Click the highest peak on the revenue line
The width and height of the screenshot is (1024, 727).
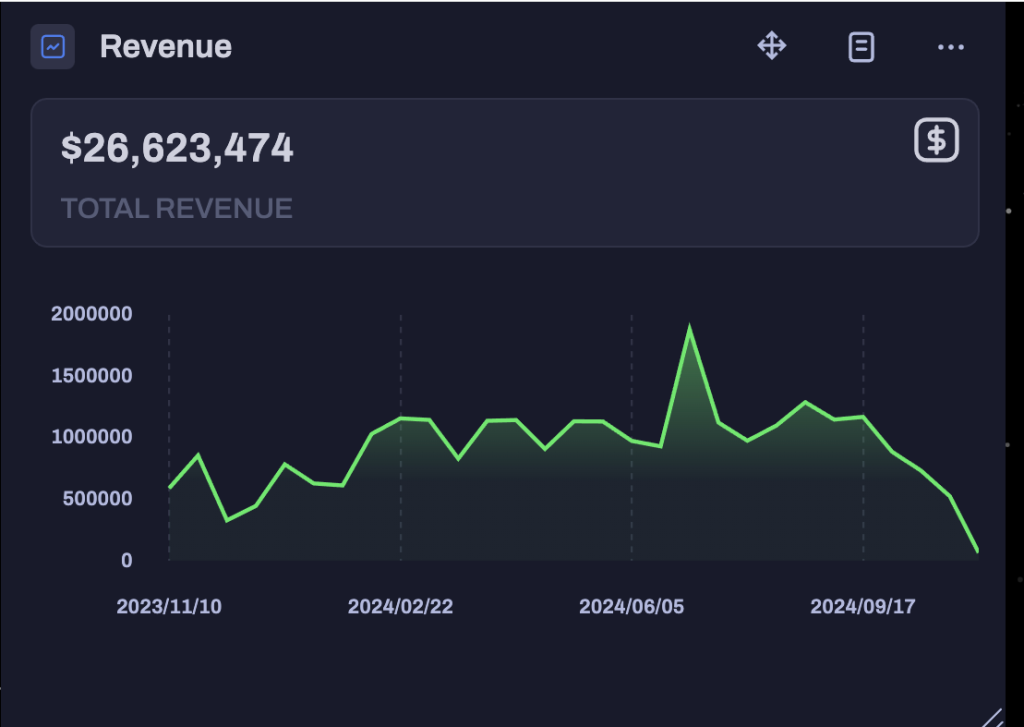click(689, 329)
